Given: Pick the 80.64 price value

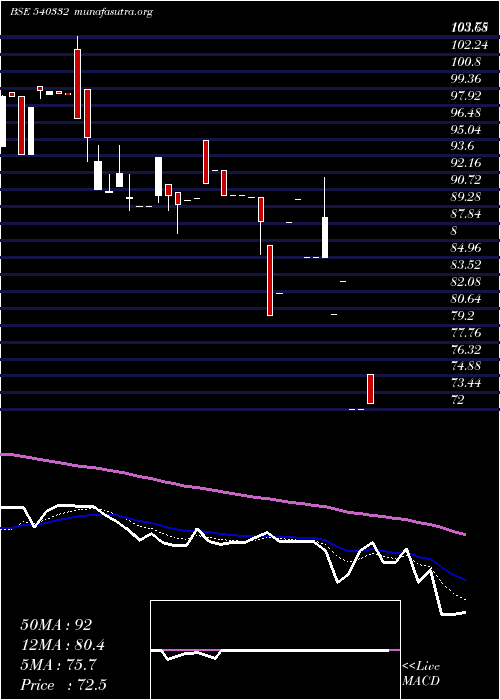Looking at the screenshot, I should point(466,298).
